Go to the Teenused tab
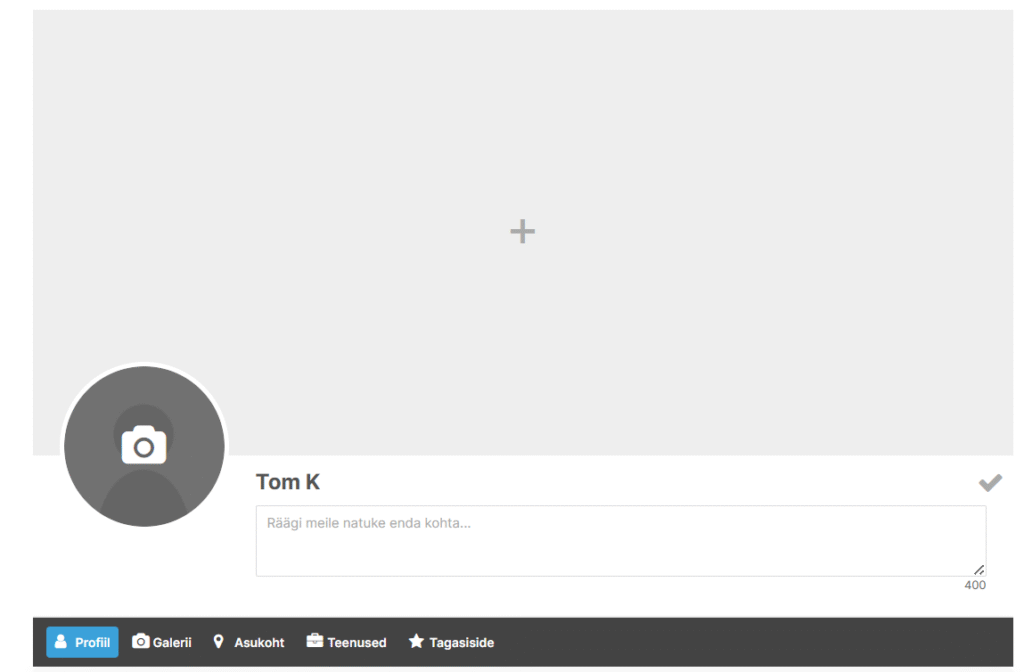Image resolution: width=1024 pixels, height=672 pixels. pyautogui.click(x=347, y=642)
